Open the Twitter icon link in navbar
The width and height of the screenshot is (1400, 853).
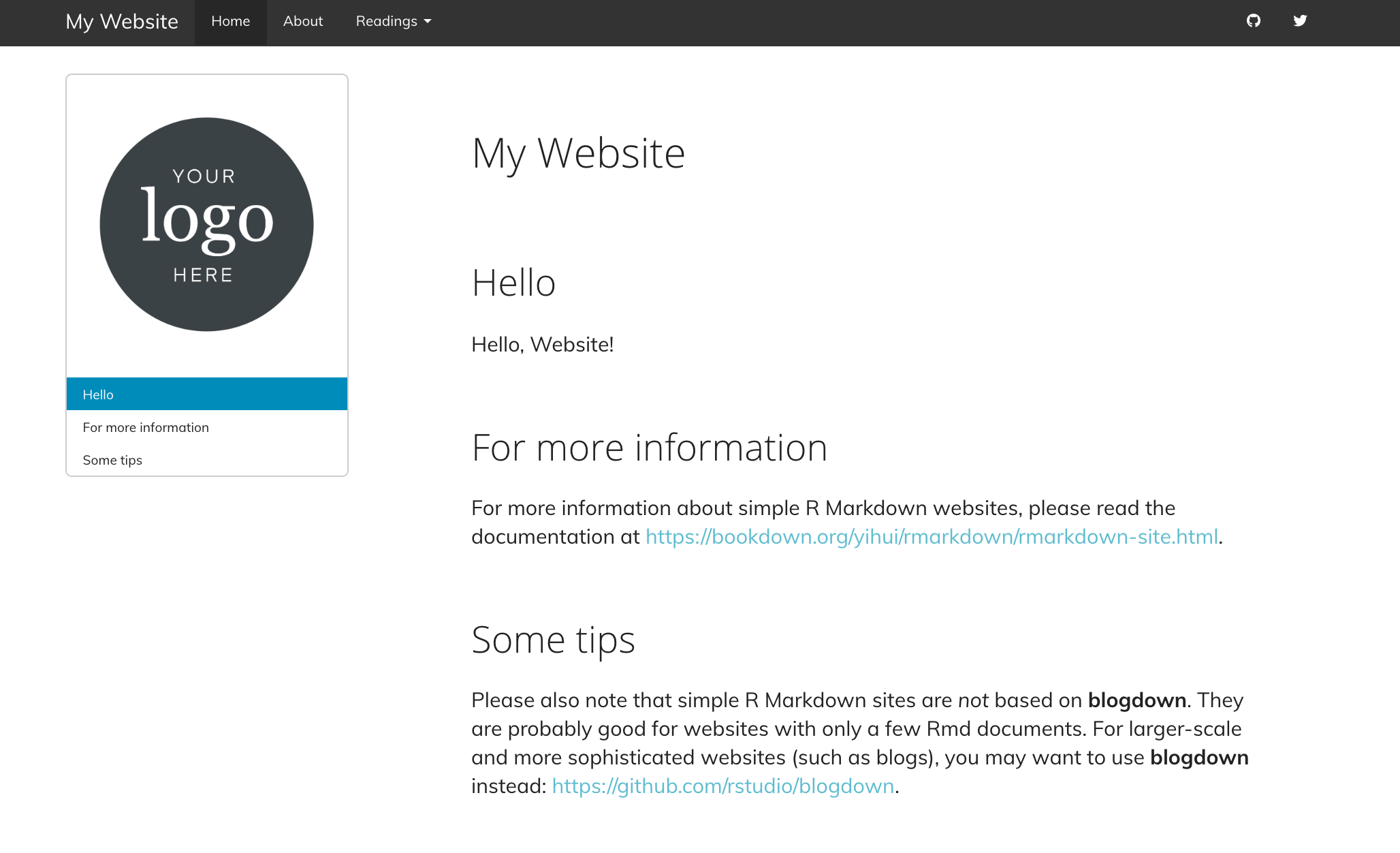(x=1300, y=21)
